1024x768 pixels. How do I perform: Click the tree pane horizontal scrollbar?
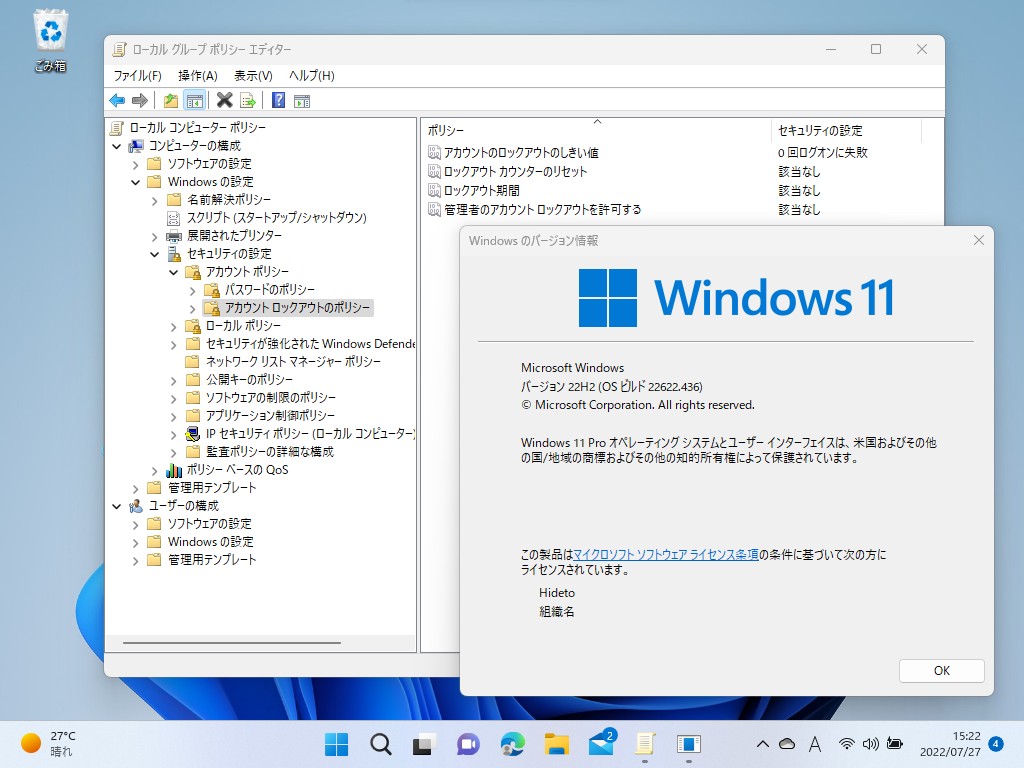click(x=232, y=643)
